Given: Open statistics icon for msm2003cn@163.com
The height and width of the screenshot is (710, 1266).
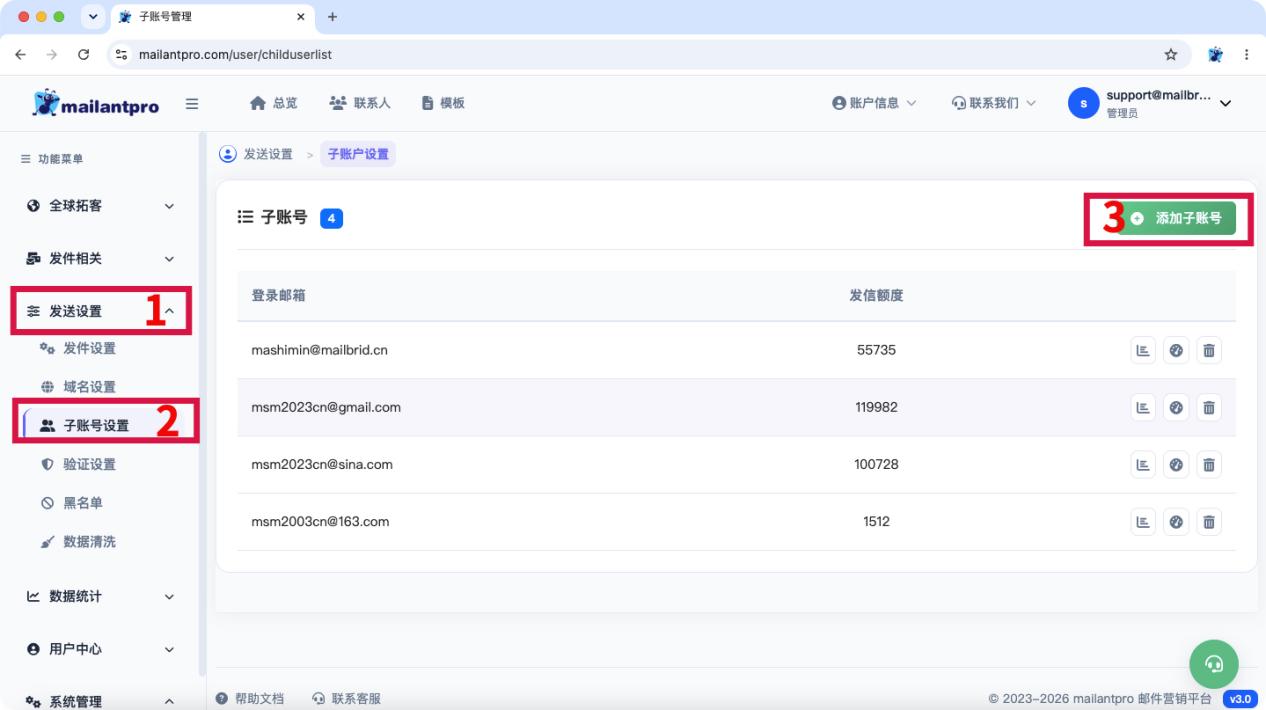Looking at the screenshot, I should point(1143,521).
